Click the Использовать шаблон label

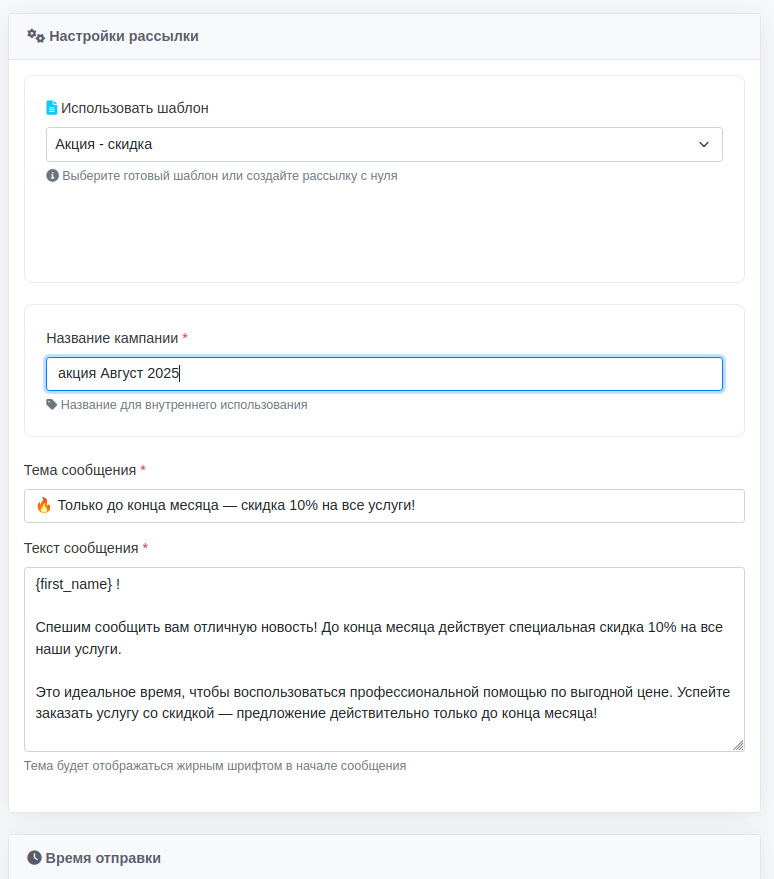tap(135, 108)
